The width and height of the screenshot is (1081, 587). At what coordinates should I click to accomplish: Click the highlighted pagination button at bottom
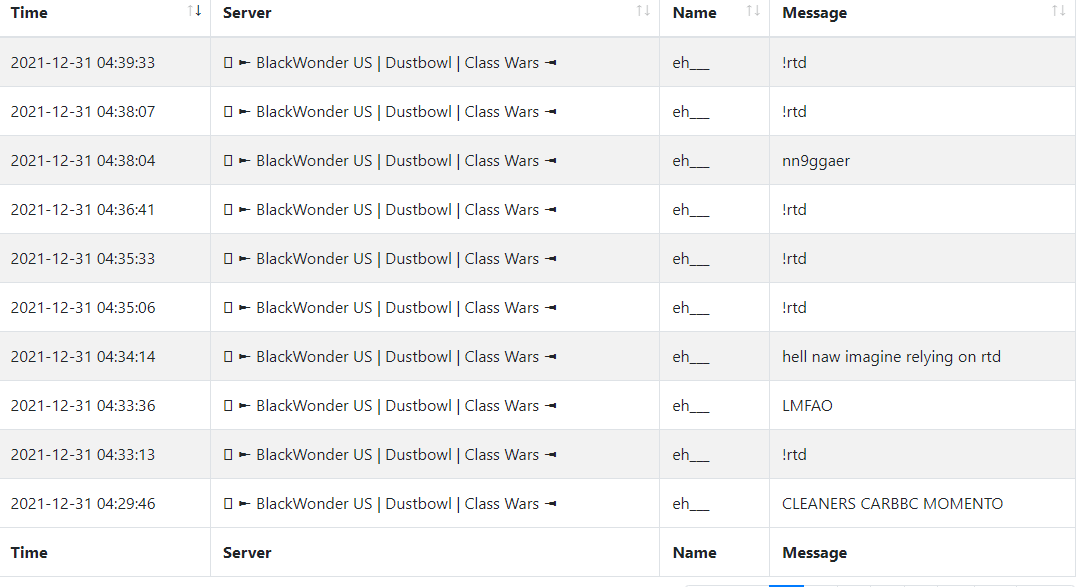(786, 585)
